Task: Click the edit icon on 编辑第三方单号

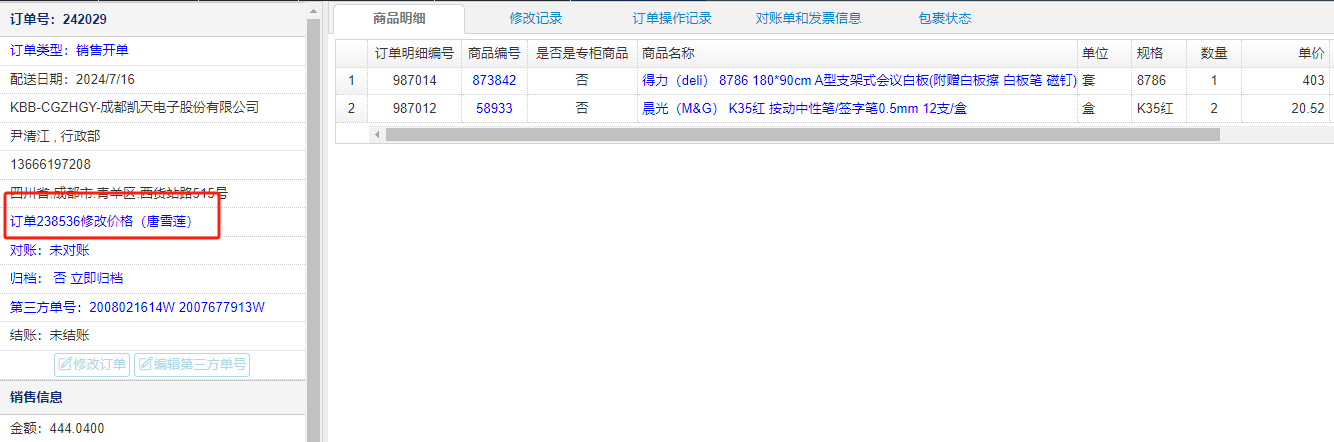Action: point(145,364)
